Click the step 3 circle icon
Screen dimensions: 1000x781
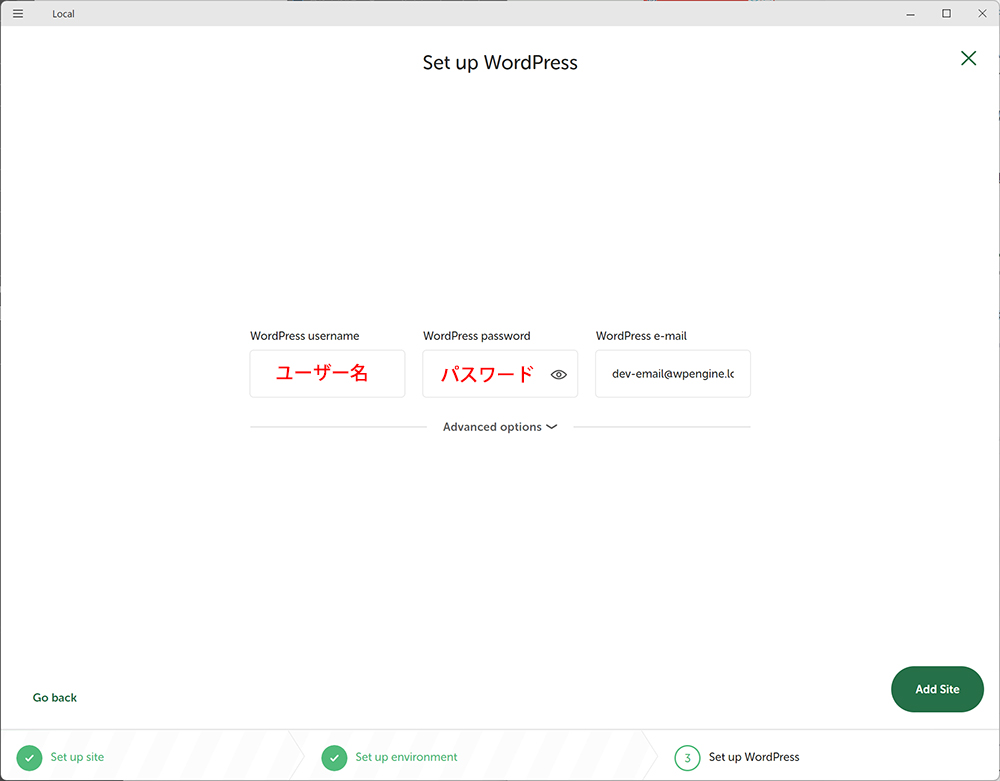click(688, 758)
